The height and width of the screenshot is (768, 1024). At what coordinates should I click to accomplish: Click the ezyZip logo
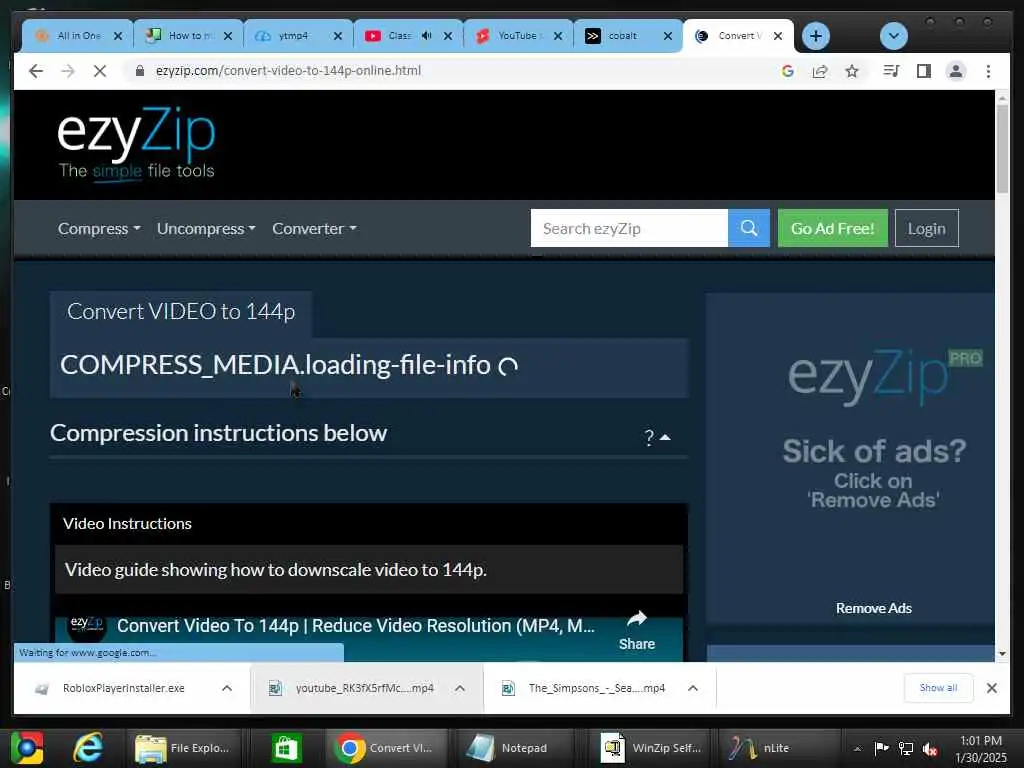pos(136,142)
